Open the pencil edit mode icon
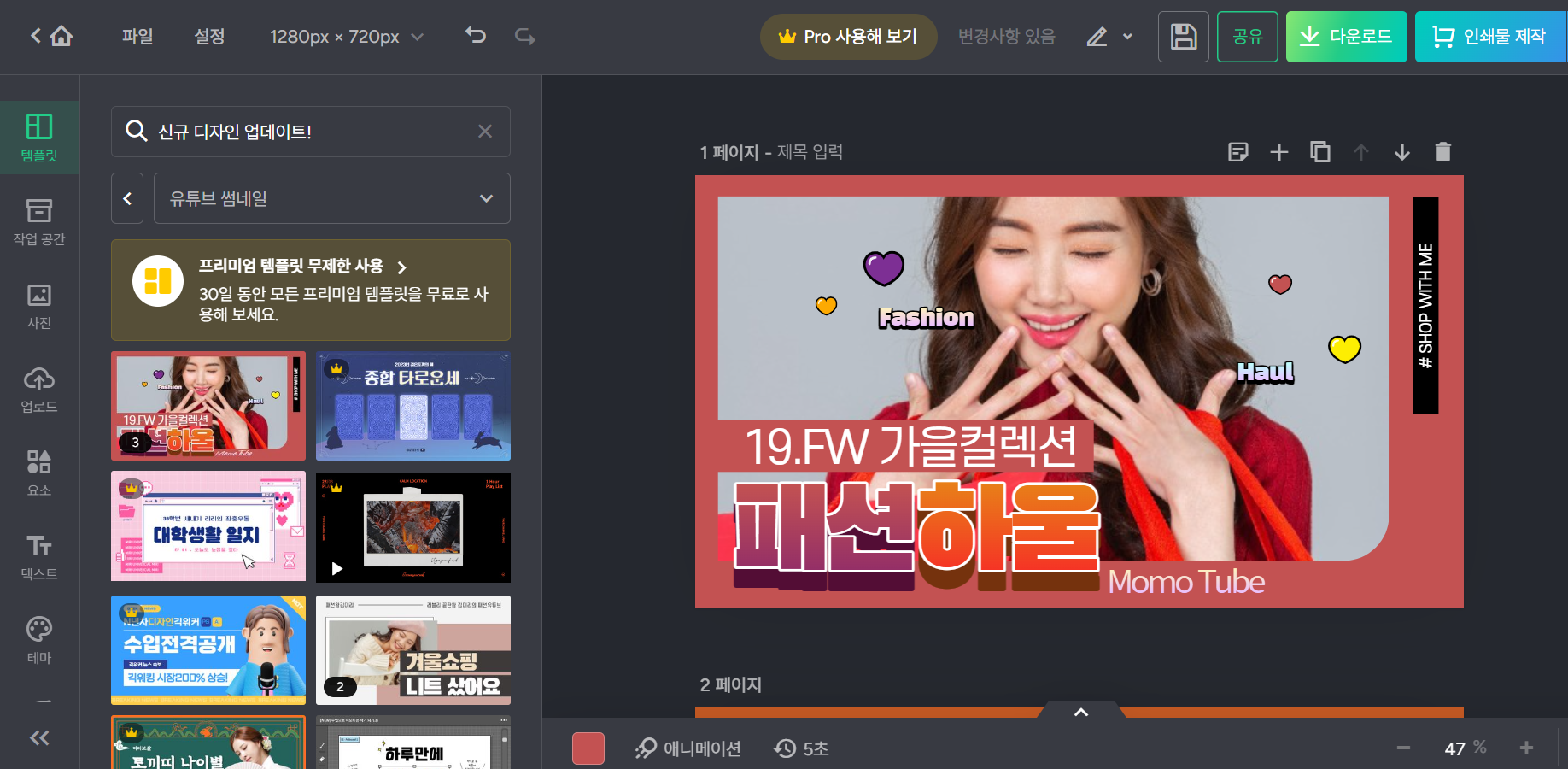 coord(1097,37)
